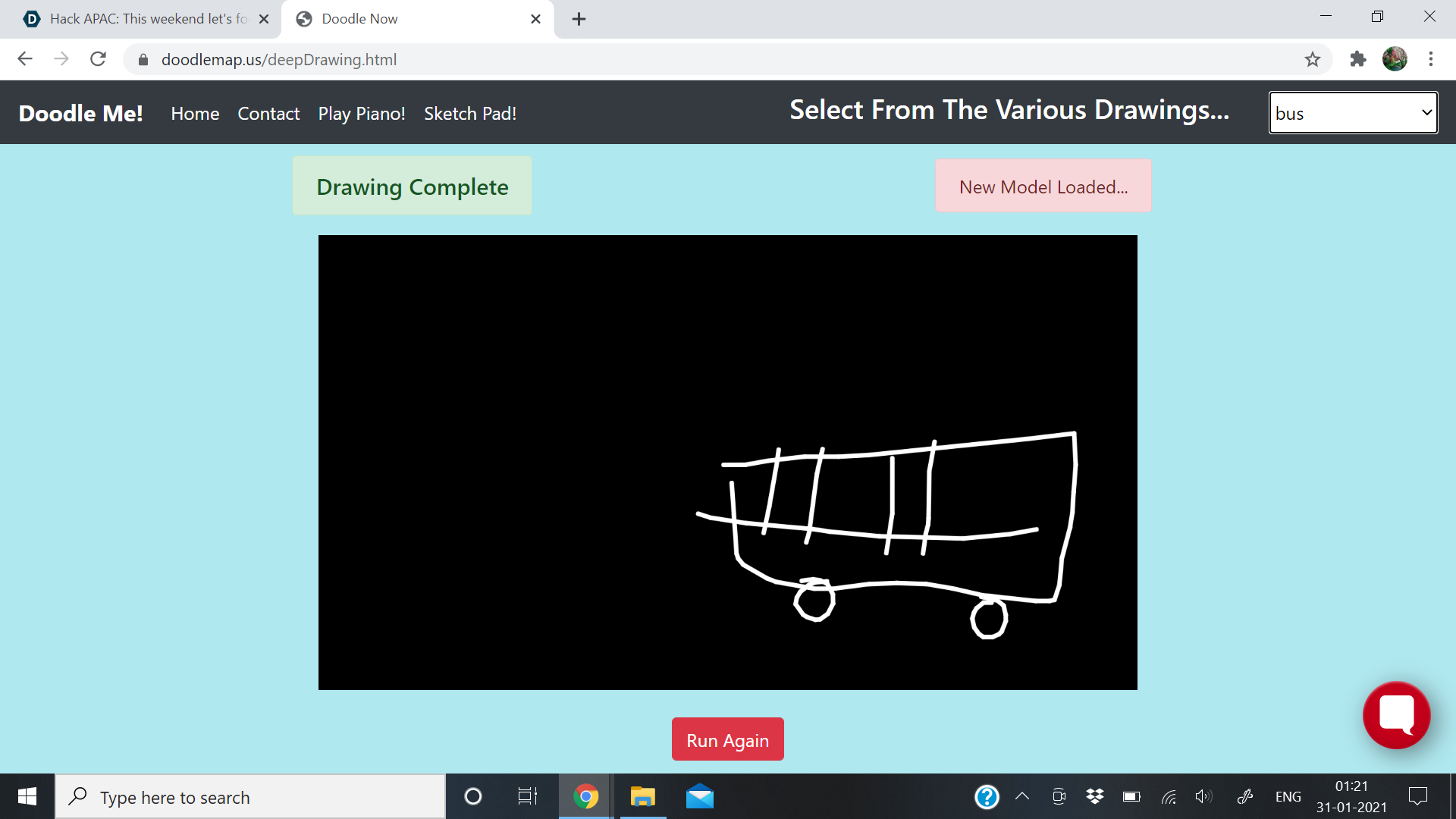Open the browser three-dot menu
Viewport: 1456px width, 819px height.
(1432, 59)
